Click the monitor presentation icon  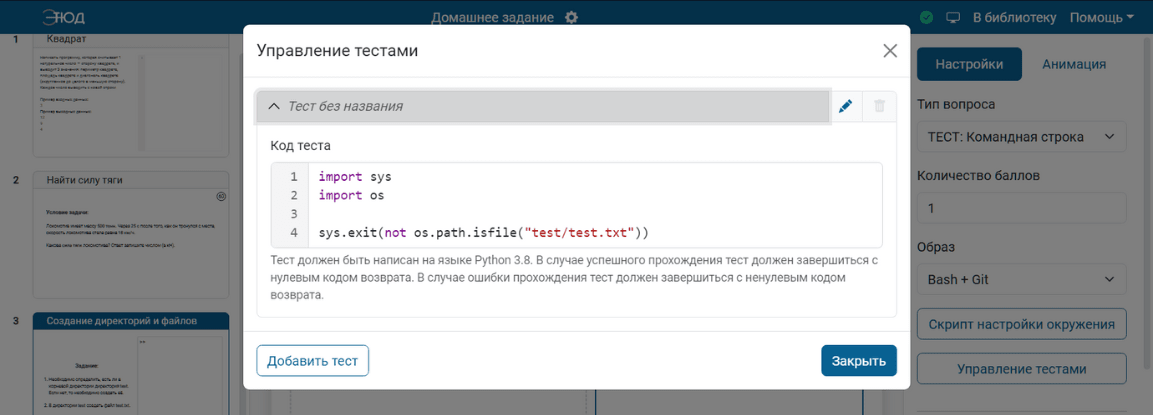click(x=953, y=17)
